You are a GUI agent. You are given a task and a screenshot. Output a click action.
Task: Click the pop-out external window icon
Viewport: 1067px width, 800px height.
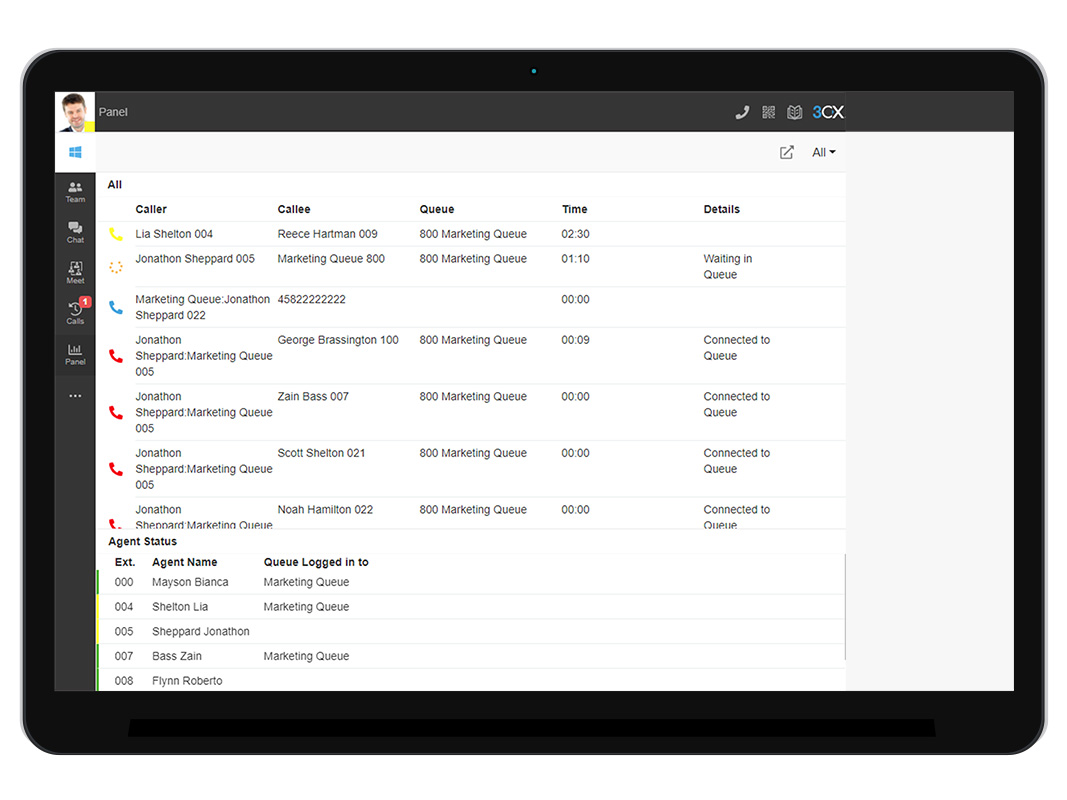point(786,152)
